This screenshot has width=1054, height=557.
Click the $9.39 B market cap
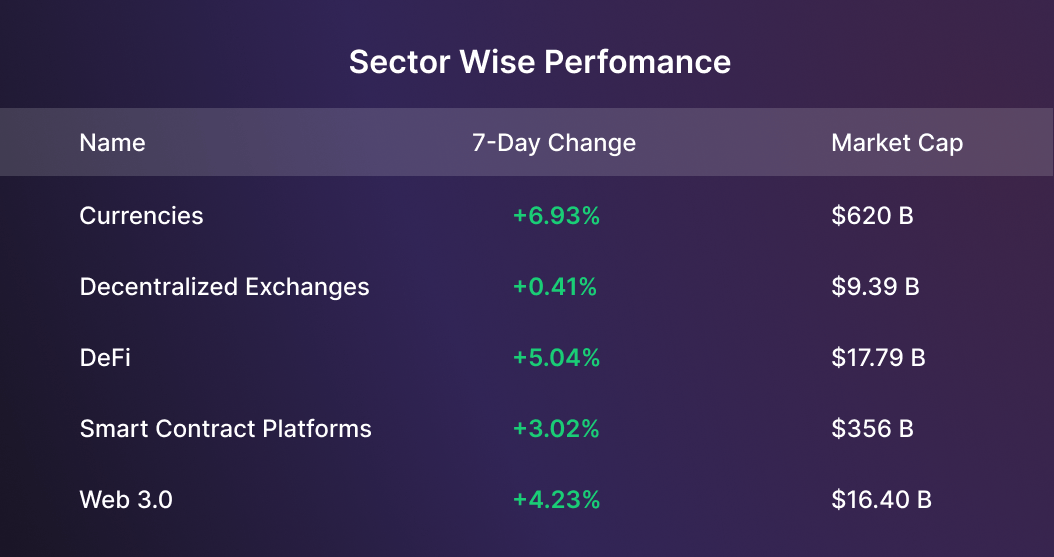[875, 287]
